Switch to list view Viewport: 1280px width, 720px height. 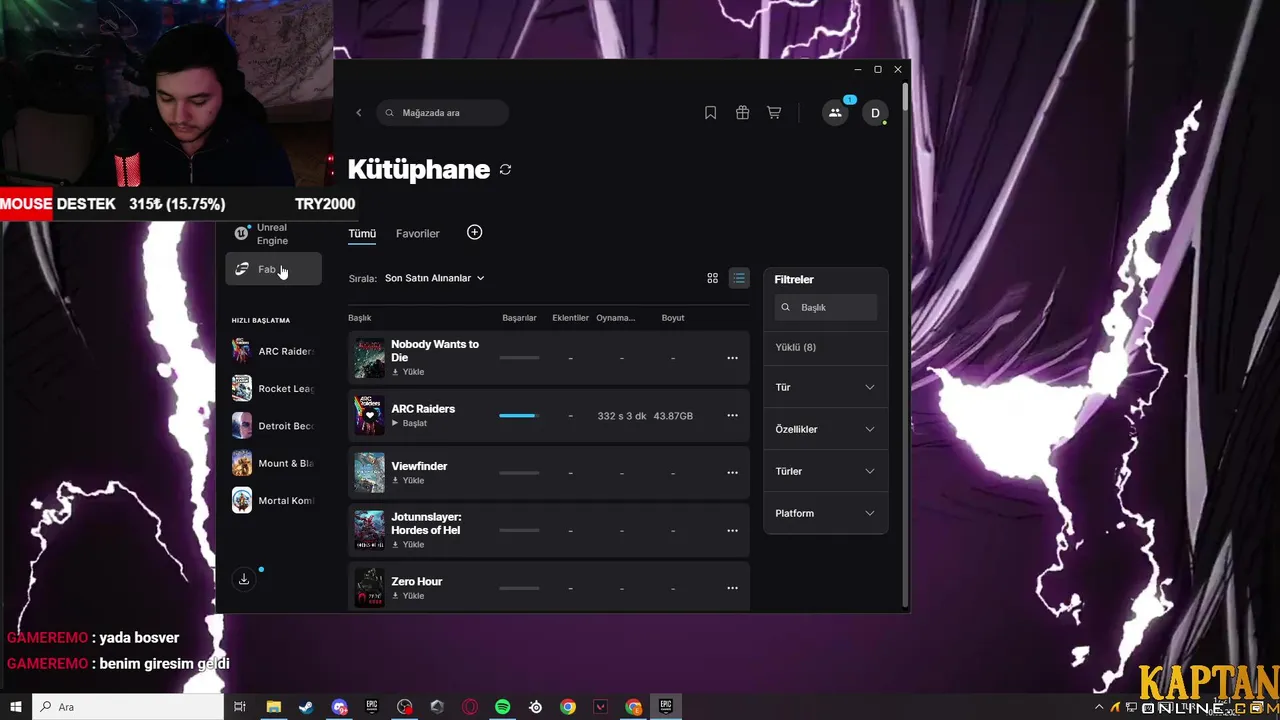(x=739, y=278)
